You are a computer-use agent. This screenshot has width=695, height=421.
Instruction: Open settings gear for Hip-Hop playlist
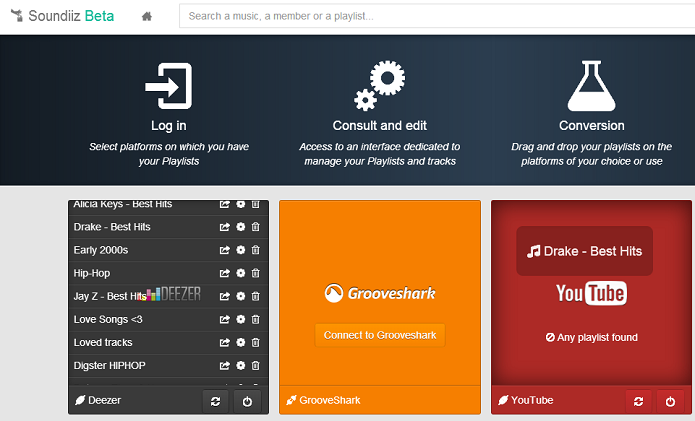click(241, 273)
